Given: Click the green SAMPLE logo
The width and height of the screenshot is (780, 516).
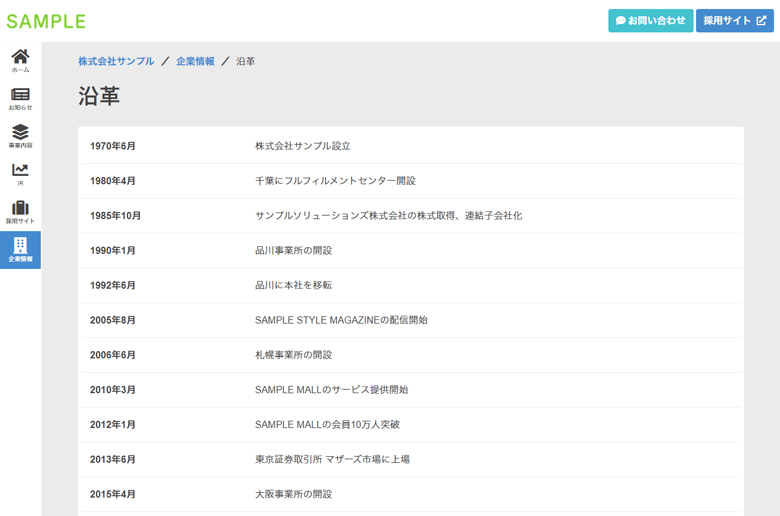Looking at the screenshot, I should point(46,21).
